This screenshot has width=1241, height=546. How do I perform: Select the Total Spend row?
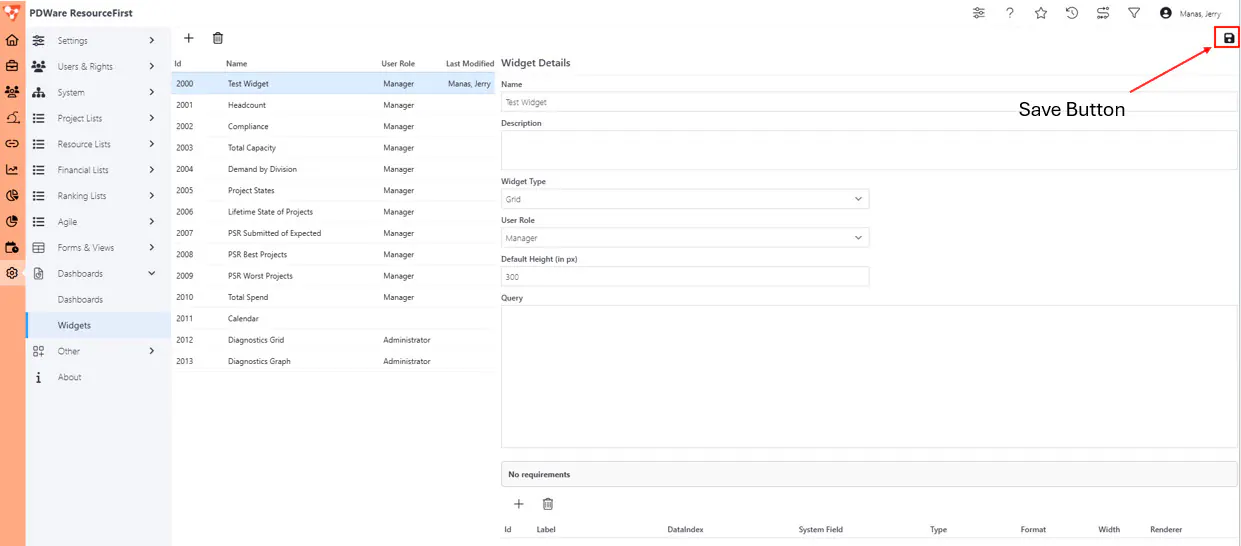[x=333, y=297]
